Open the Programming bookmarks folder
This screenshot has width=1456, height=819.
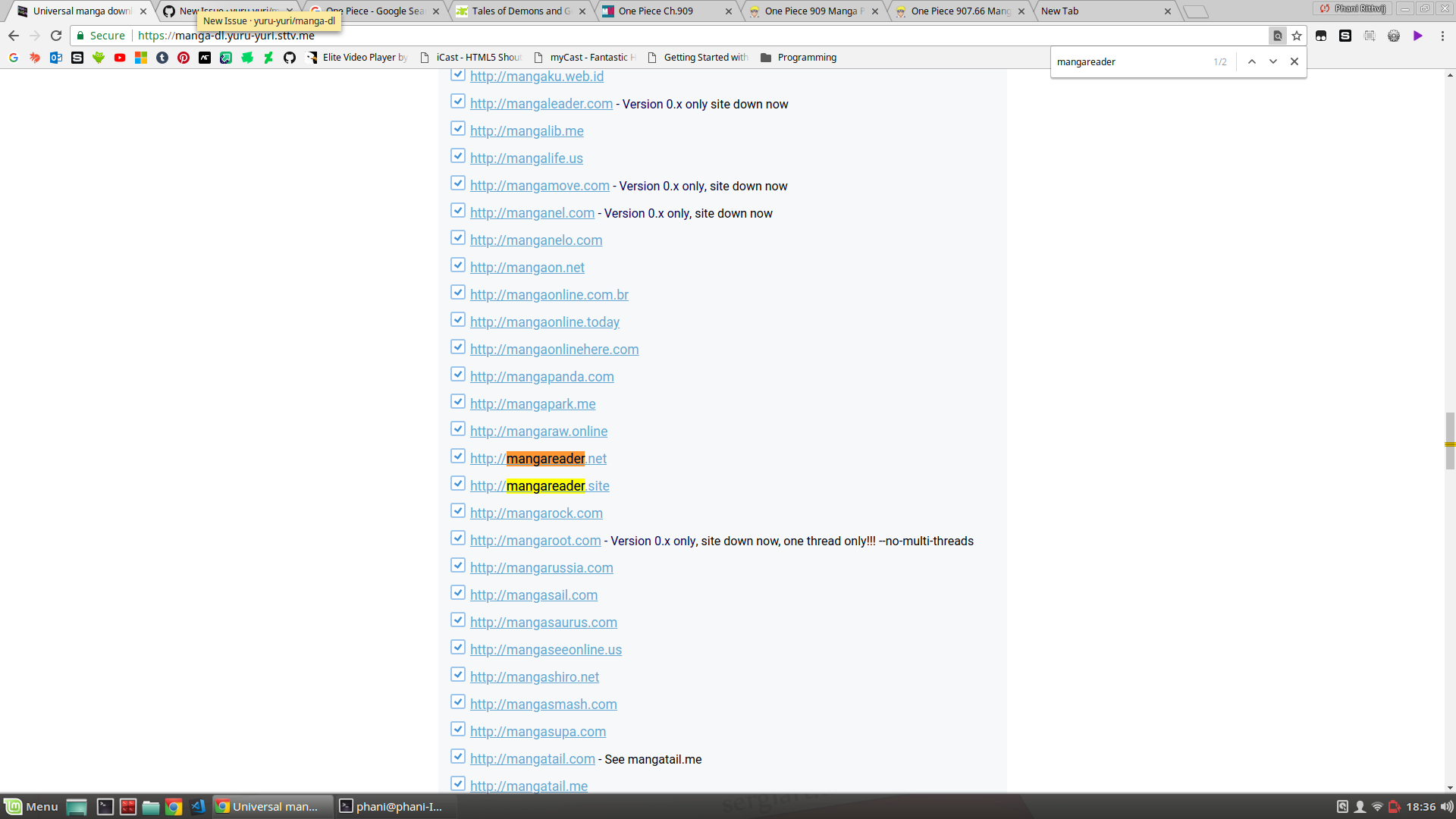[x=799, y=58]
